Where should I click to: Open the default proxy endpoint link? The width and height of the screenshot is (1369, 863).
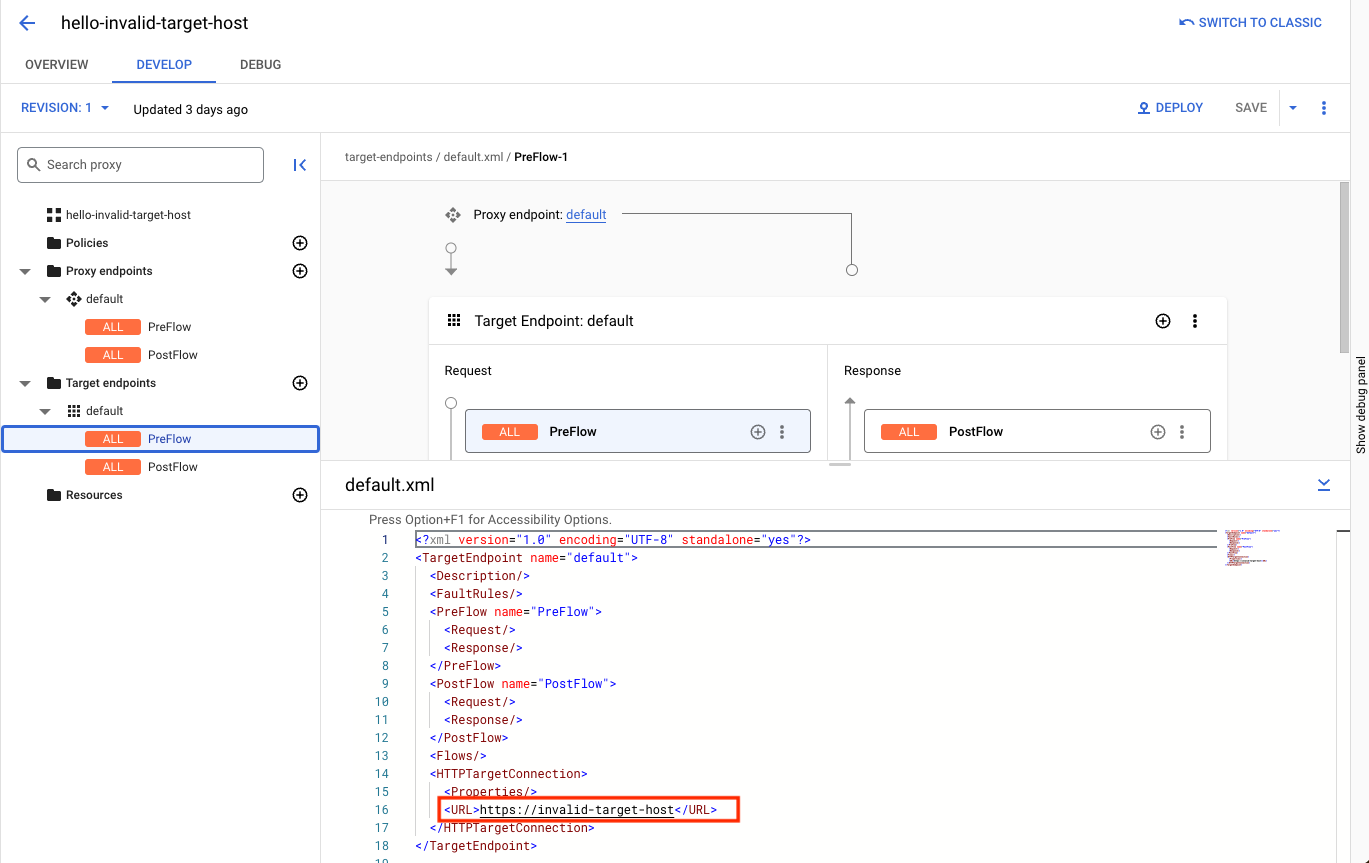pos(586,215)
